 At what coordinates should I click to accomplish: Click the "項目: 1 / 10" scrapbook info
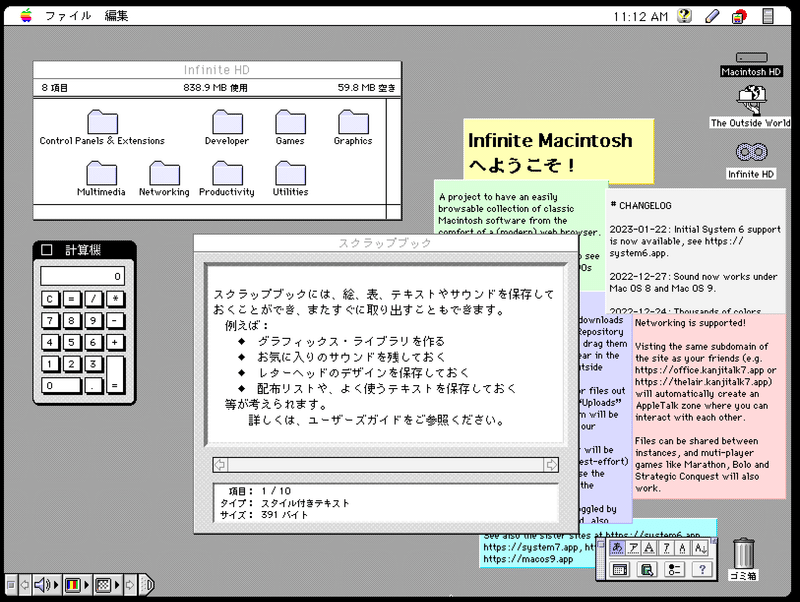click(260, 491)
